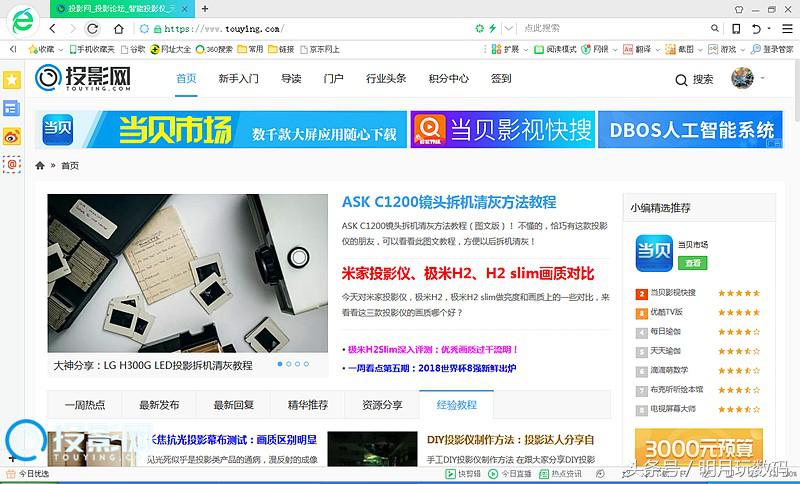Click the magnifier icon in browser search box
The height and width of the screenshot is (484, 800).
pyautogui.click(x=715, y=29)
